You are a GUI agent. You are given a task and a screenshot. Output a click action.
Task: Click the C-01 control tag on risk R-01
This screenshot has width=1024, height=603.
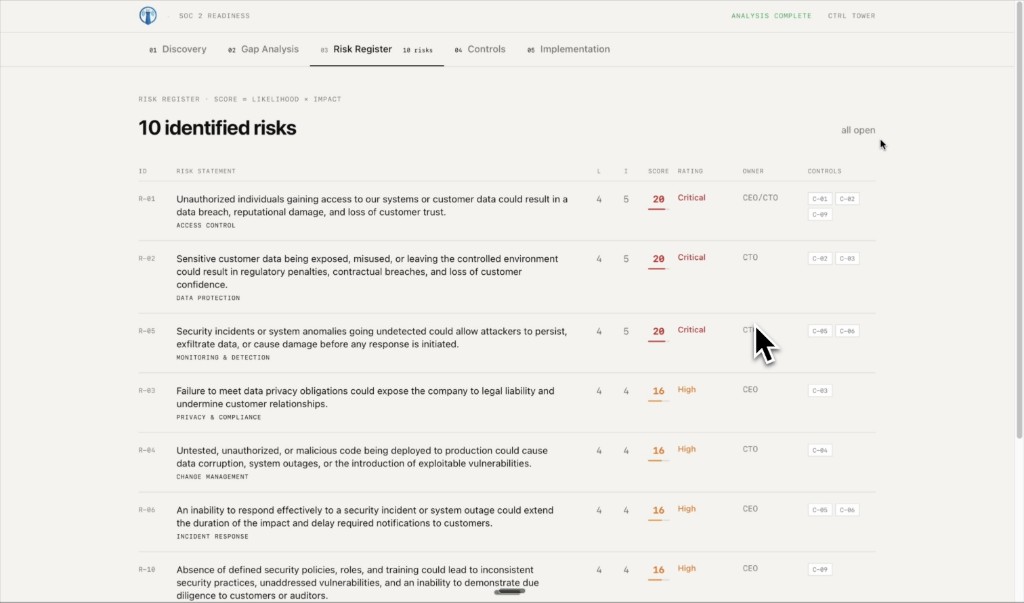pos(820,199)
